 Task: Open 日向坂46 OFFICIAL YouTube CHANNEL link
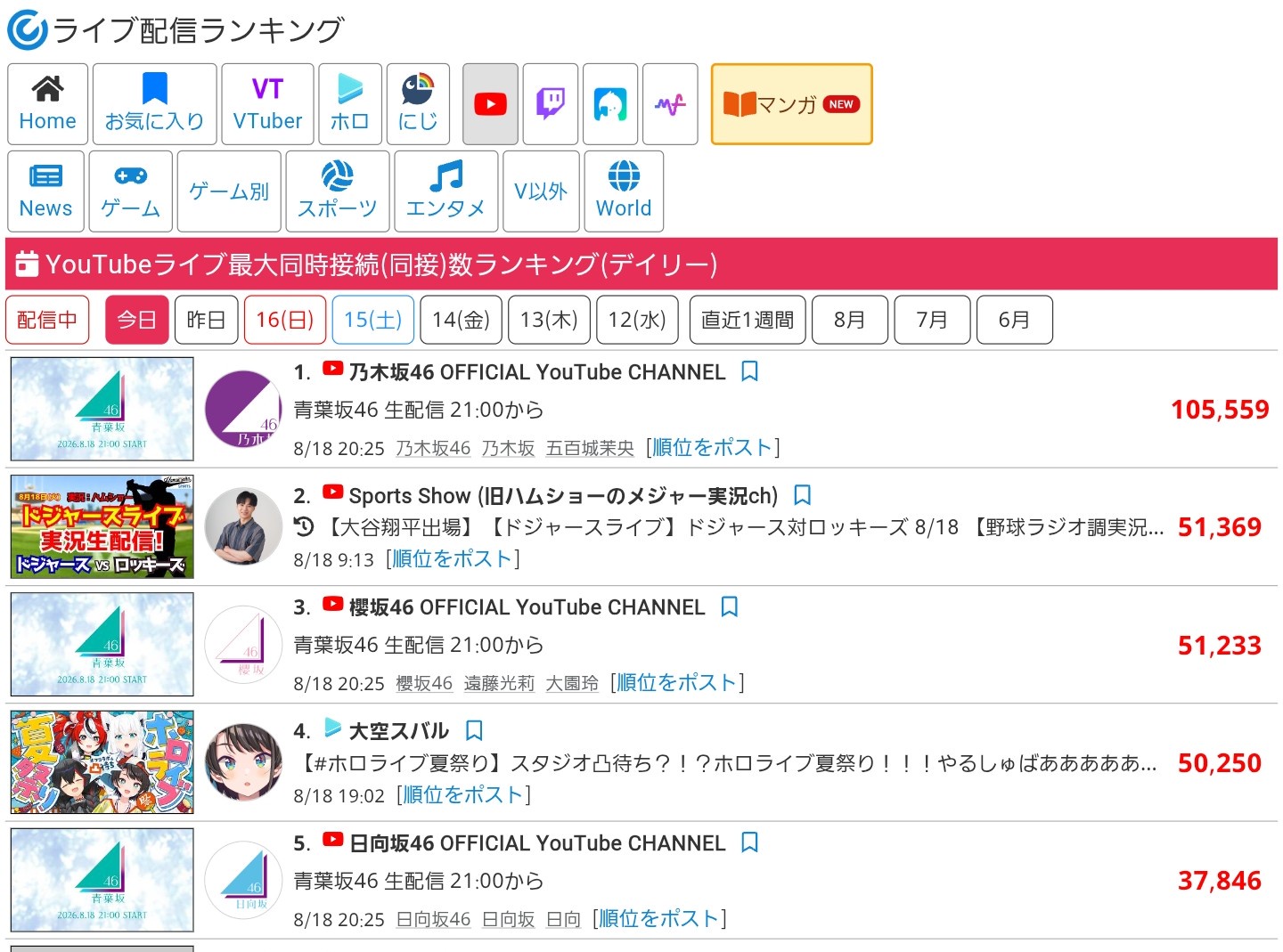[537, 843]
